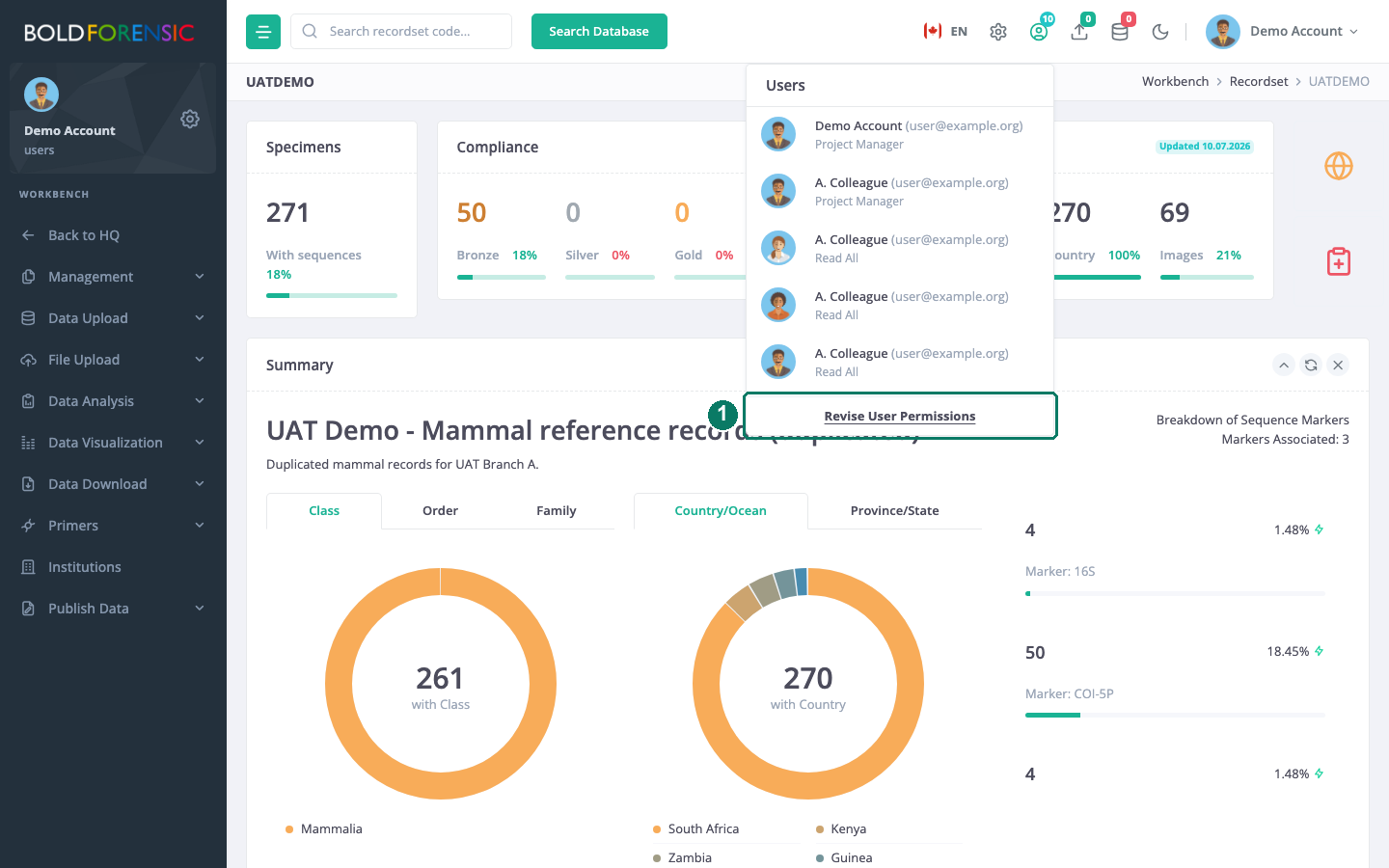Open the EN language selector
The width and height of the screenshot is (1389, 868).
click(945, 31)
